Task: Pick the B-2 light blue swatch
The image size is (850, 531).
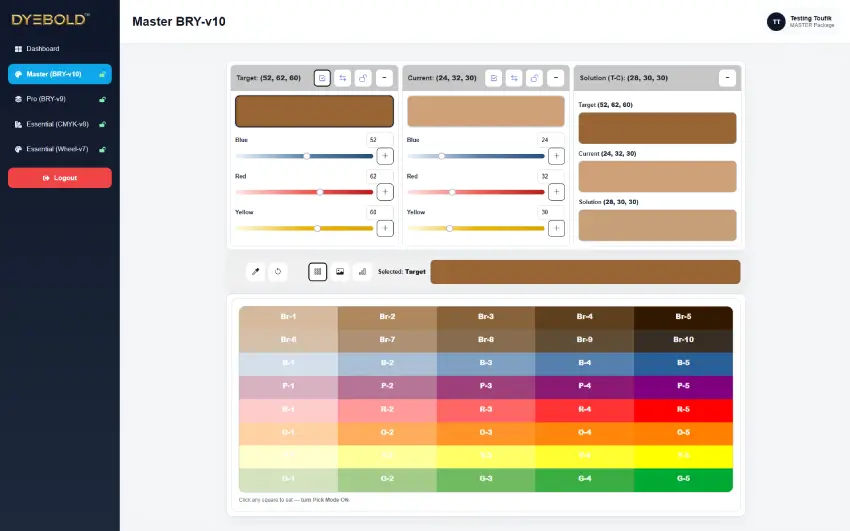Action: [x=387, y=363]
